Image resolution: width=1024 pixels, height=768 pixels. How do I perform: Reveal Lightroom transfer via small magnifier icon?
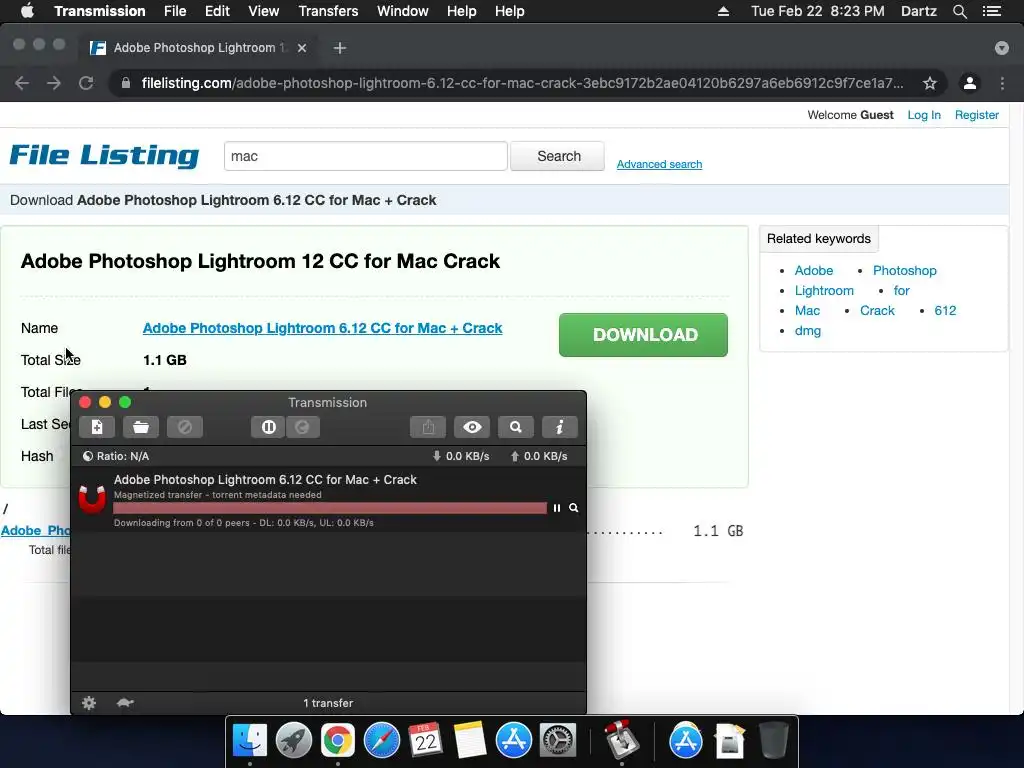click(573, 508)
